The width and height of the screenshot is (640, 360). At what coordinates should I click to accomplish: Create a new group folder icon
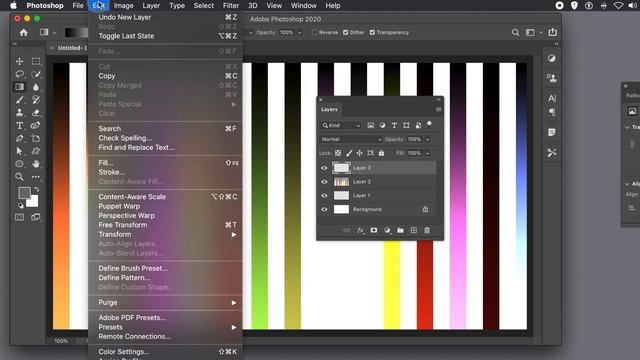[x=400, y=230]
